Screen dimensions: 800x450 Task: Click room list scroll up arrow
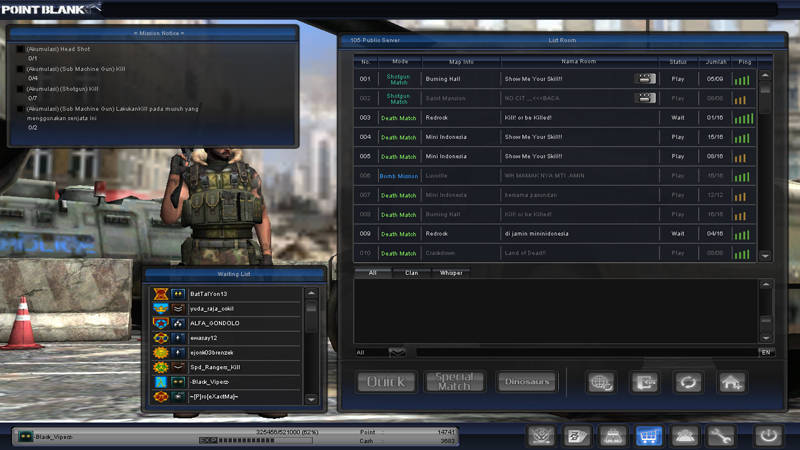[x=765, y=76]
